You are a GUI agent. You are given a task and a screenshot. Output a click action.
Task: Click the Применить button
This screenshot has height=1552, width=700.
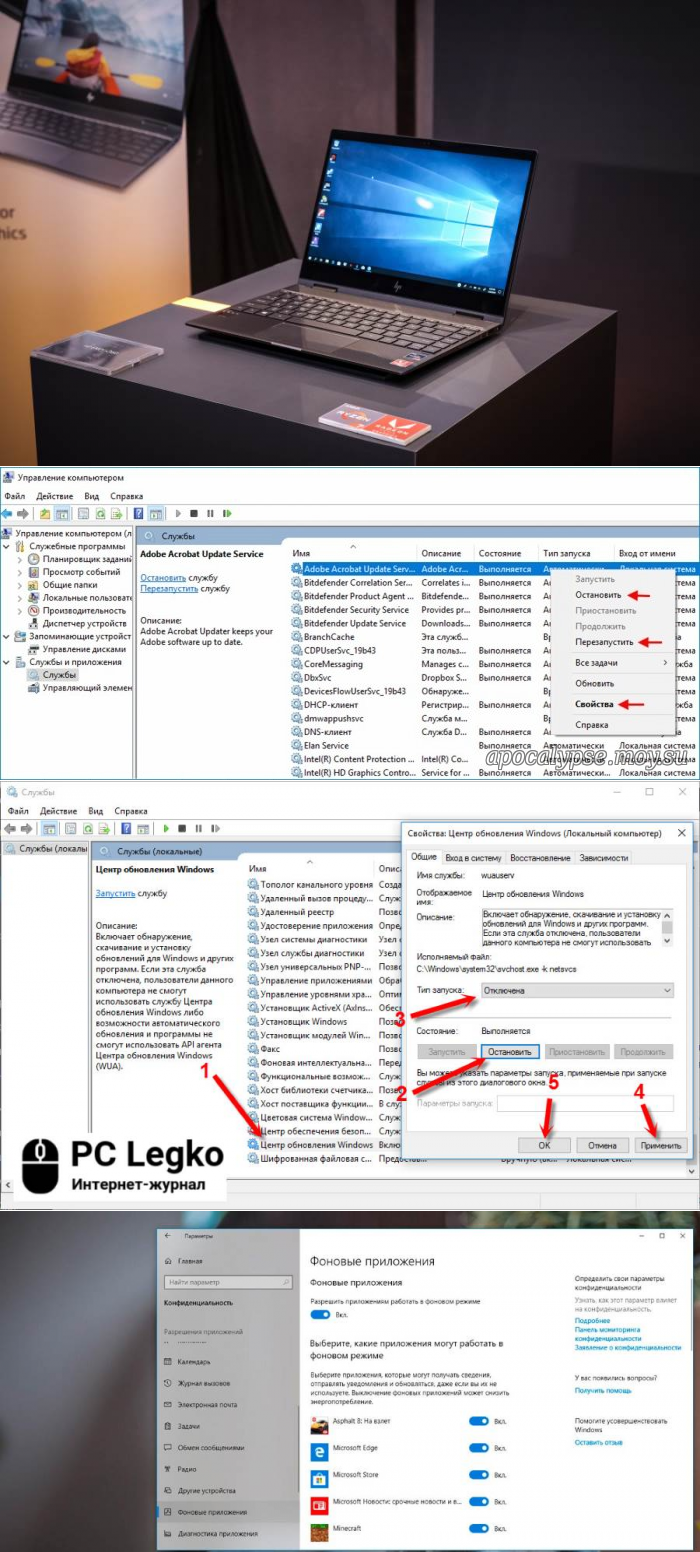660,1145
